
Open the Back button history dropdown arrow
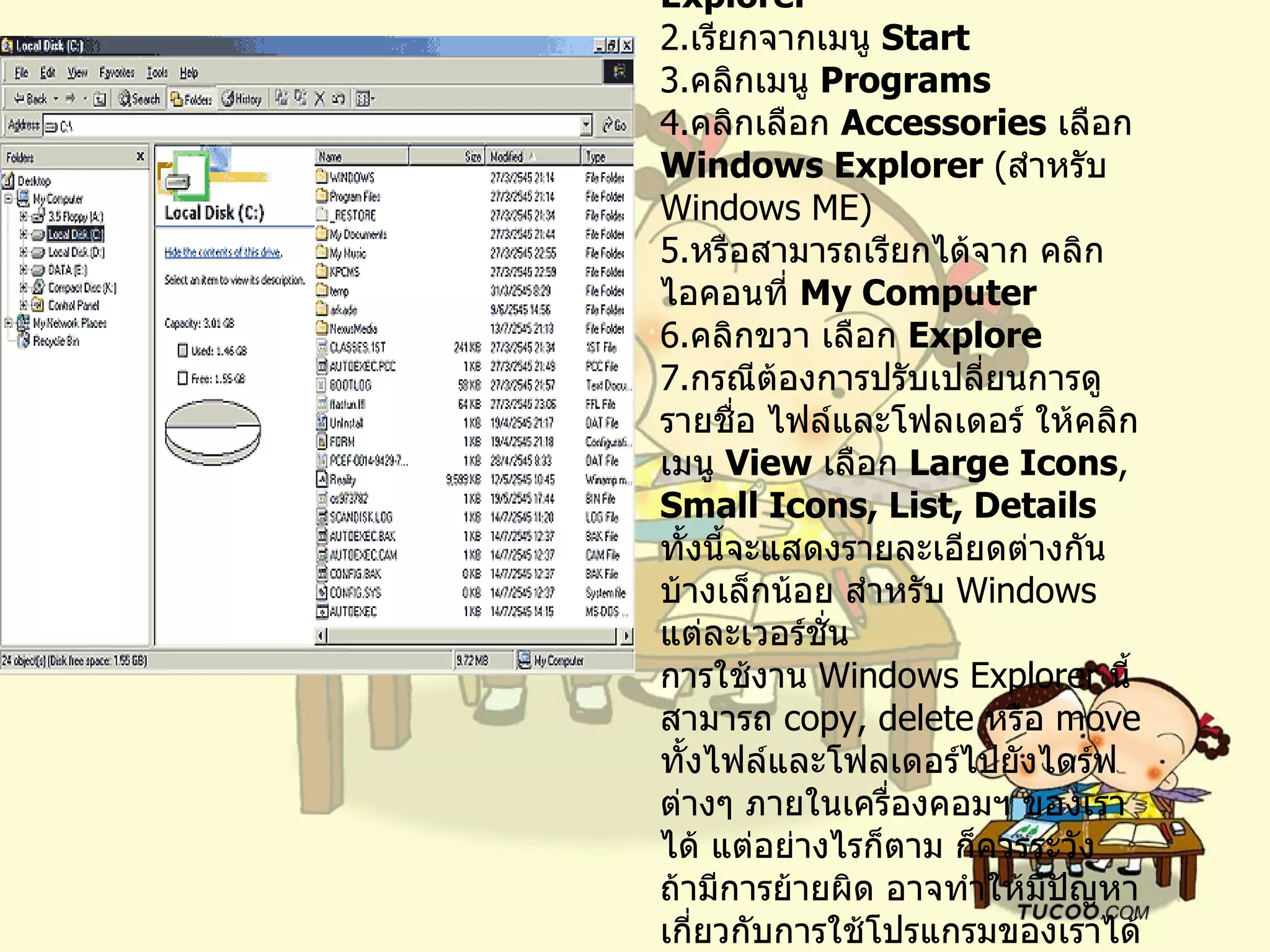[x=56, y=99]
